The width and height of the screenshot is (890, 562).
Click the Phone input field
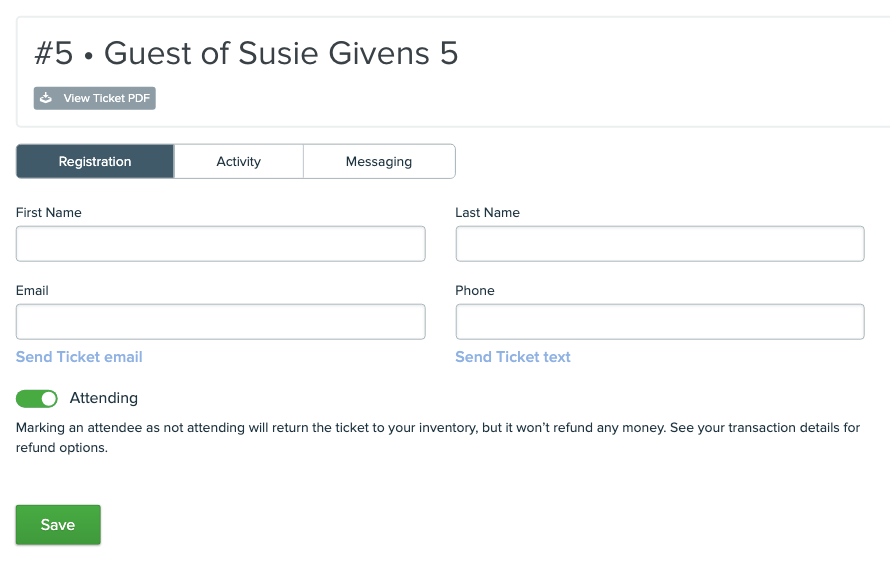pos(660,322)
